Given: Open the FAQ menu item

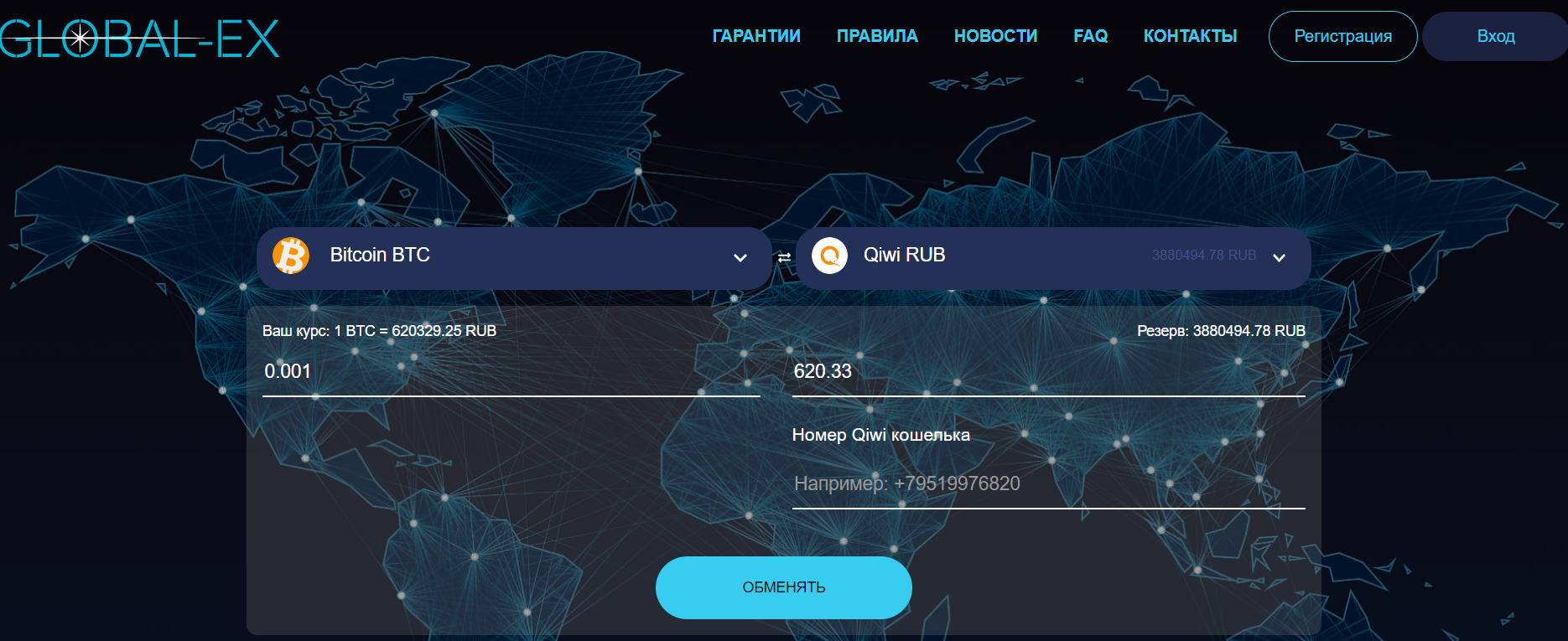Looking at the screenshot, I should point(1090,36).
